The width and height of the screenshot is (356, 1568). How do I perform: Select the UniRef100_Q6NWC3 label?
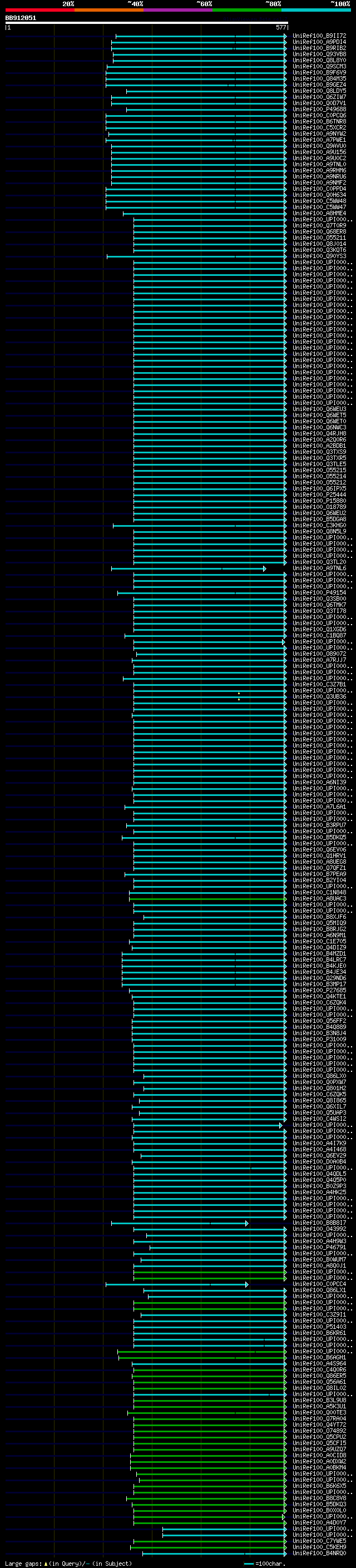[x=319, y=427]
